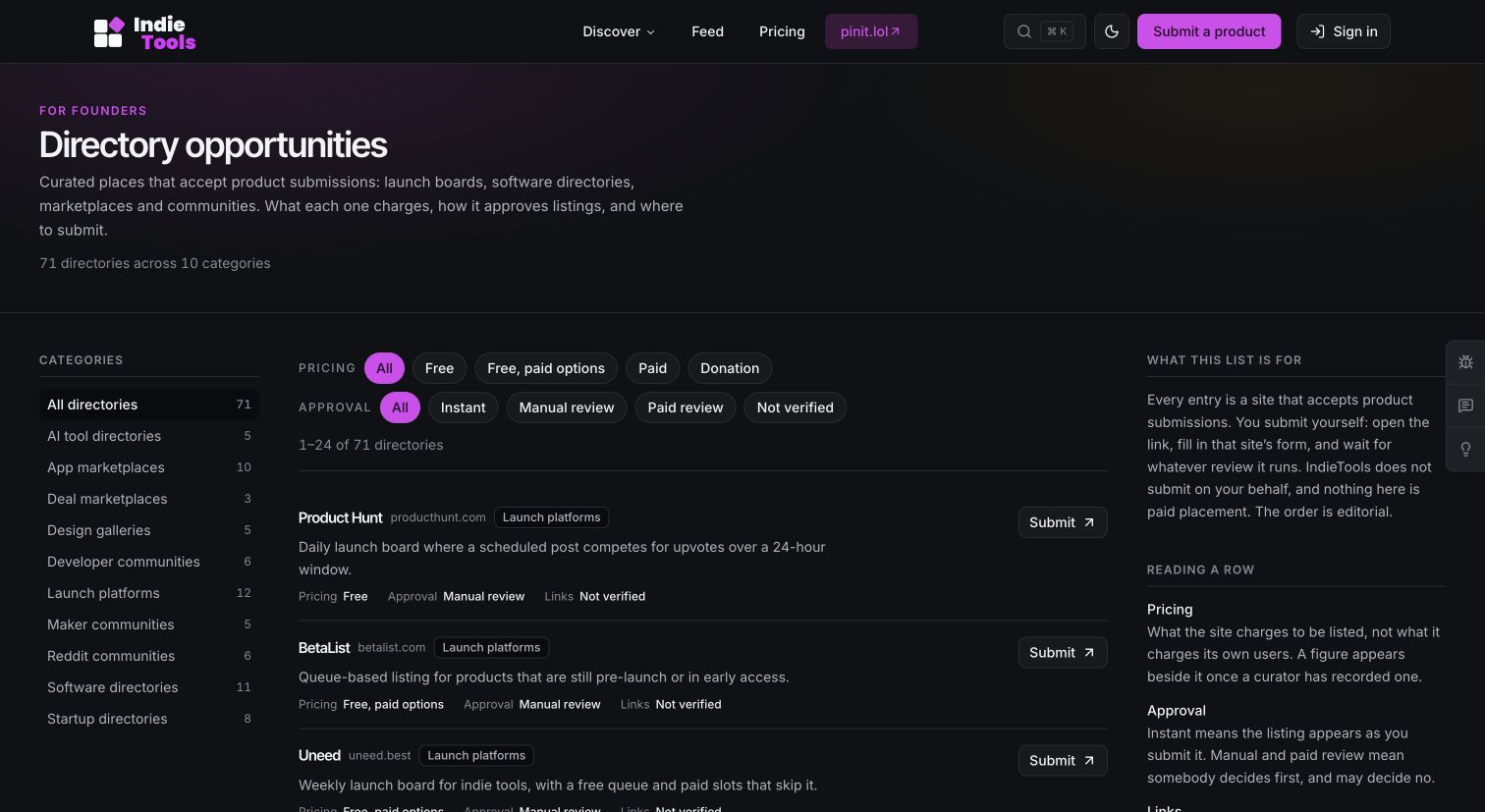The width and height of the screenshot is (1485, 812).
Task: Click the Directory opportunities heading
Action: 213,145
